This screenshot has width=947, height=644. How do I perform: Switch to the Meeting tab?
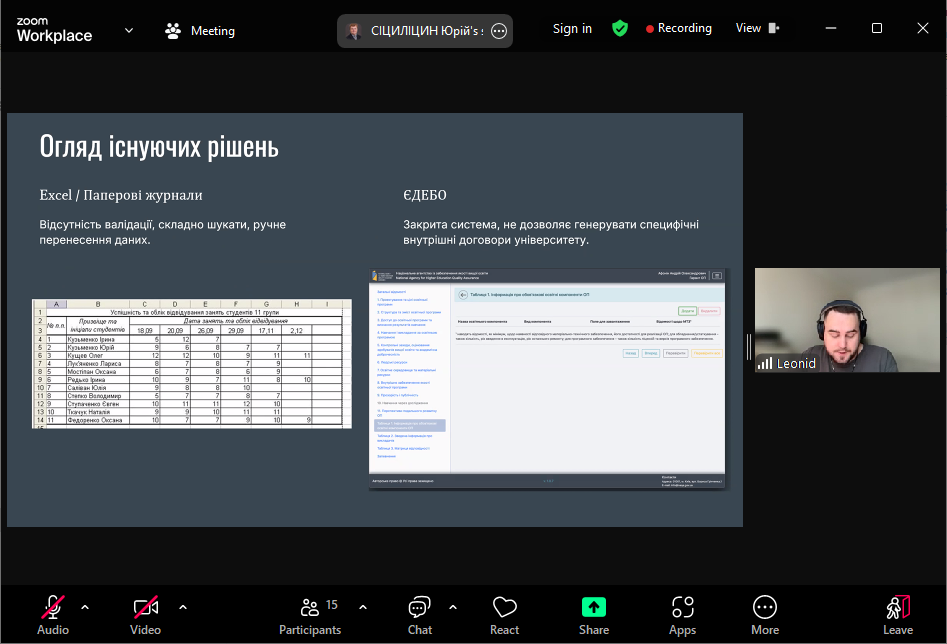pyautogui.click(x=200, y=30)
